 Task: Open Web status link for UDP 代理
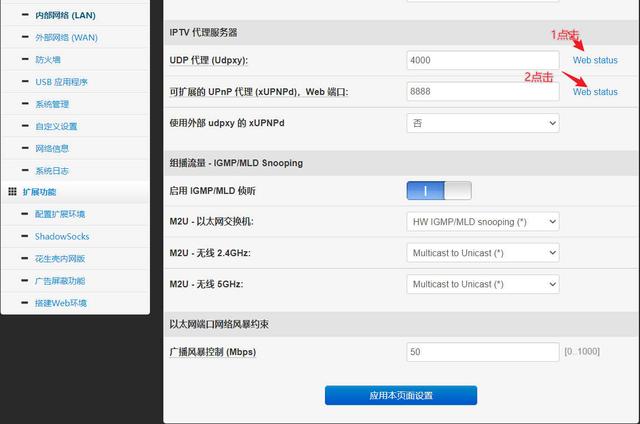coord(595,60)
